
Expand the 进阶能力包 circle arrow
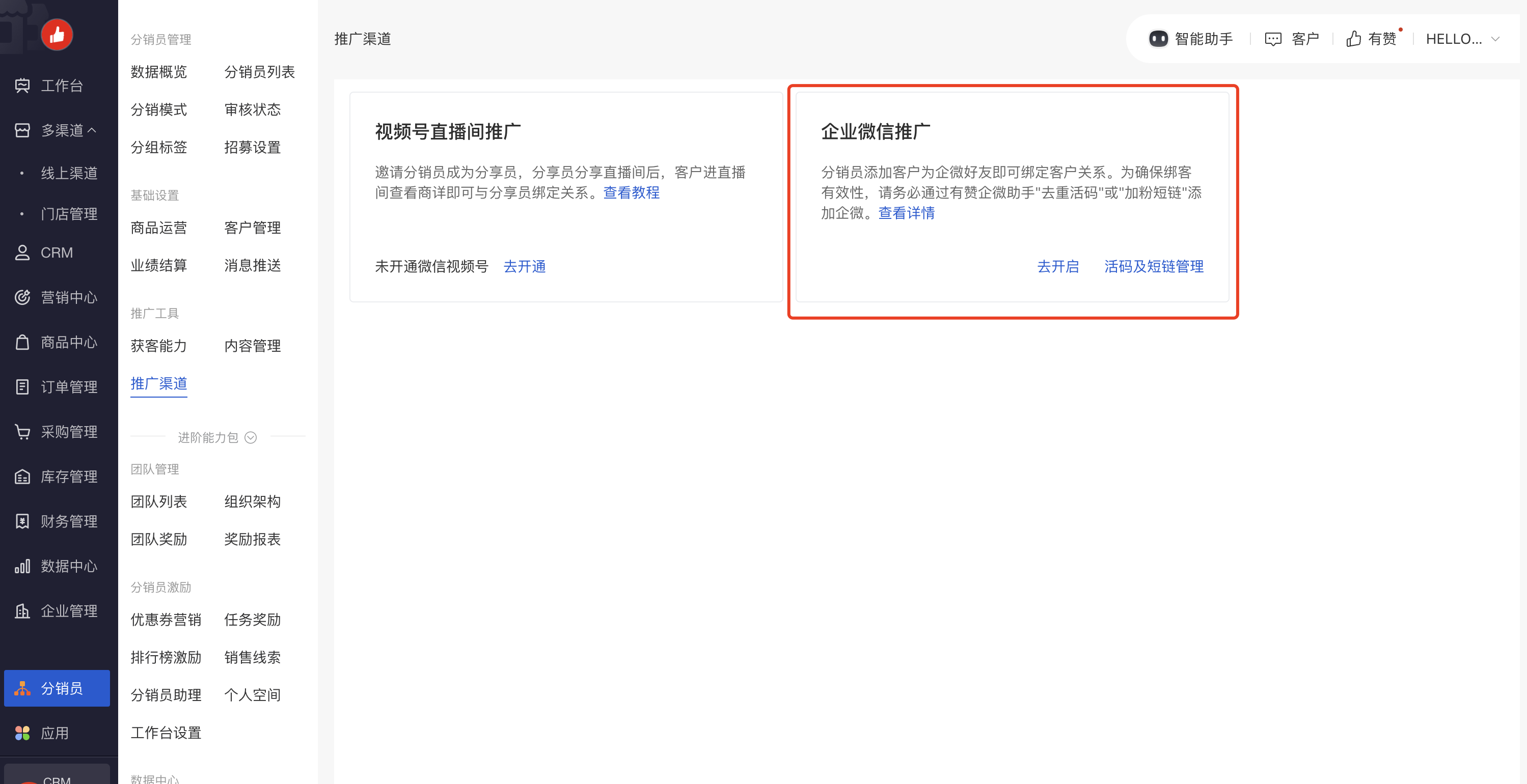click(251, 437)
